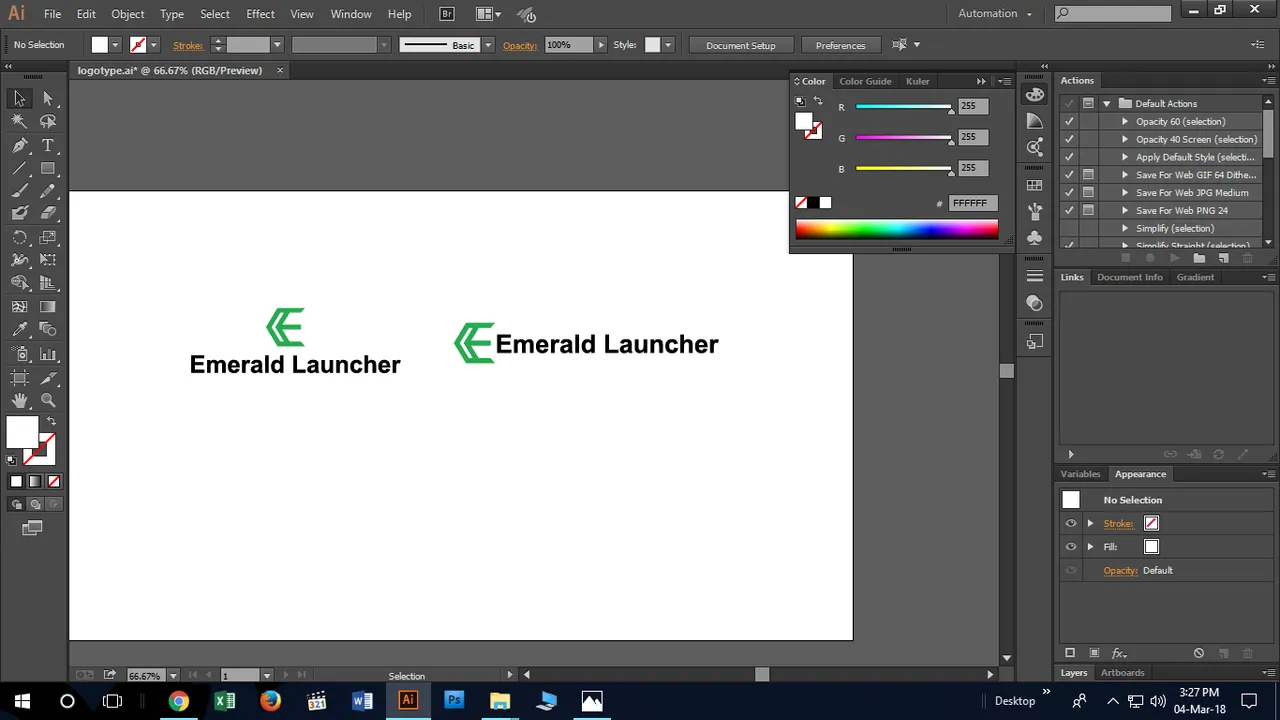The height and width of the screenshot is (720, 1280).
Task: Select the Zoom tool
Action: [x=48, y=400]
